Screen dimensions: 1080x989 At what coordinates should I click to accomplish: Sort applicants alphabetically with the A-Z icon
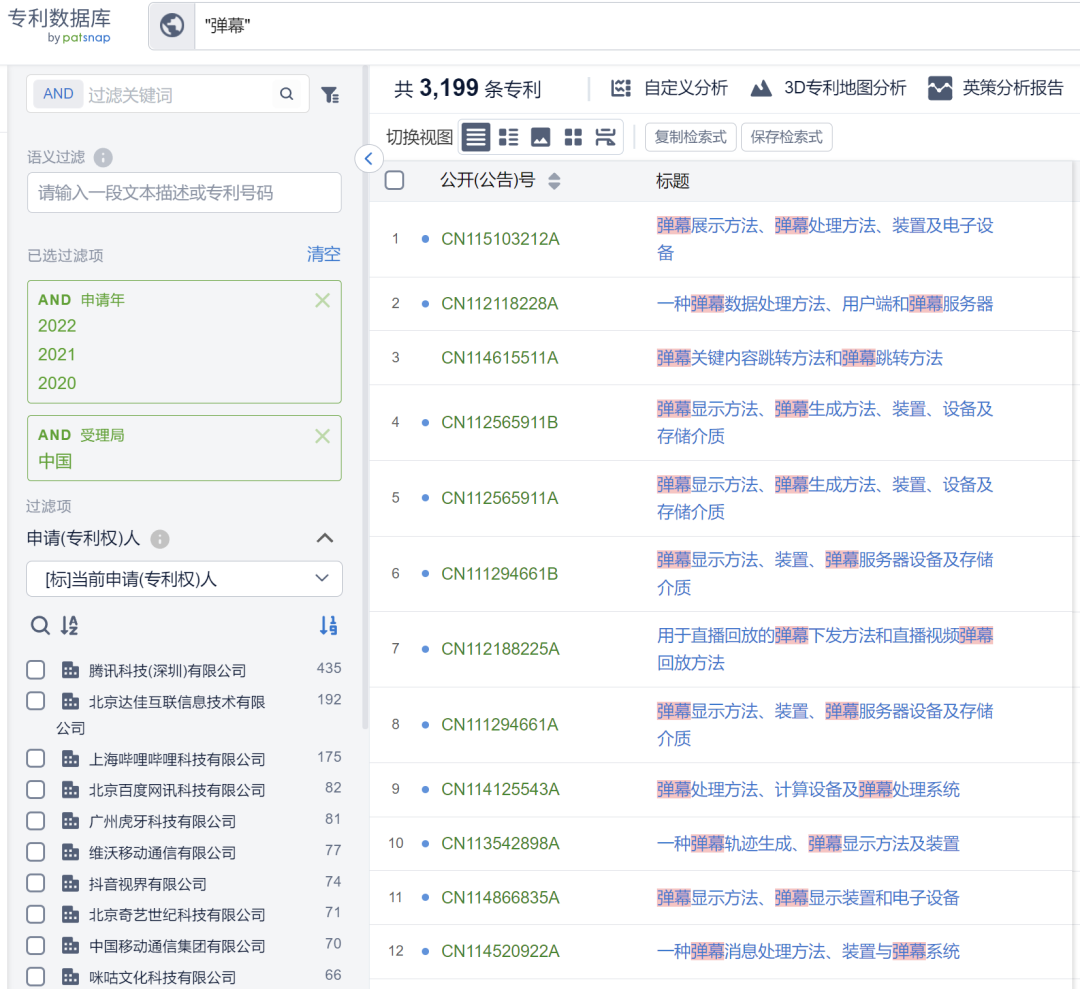pyautogui.click(x=69, y=626)
